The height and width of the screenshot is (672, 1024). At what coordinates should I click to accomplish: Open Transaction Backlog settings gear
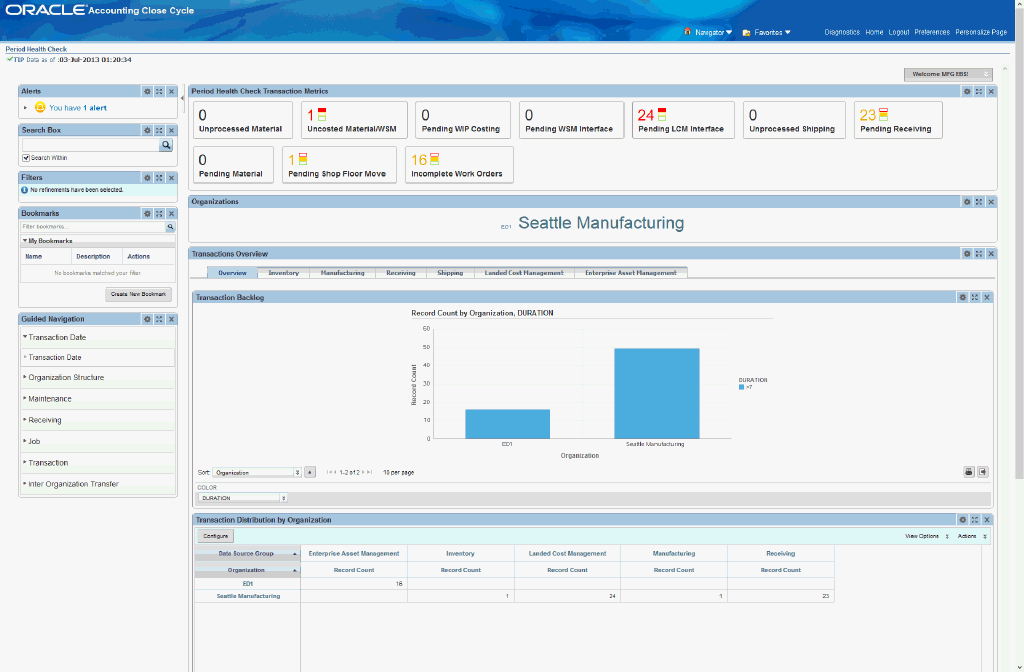[x=963, y=297]
